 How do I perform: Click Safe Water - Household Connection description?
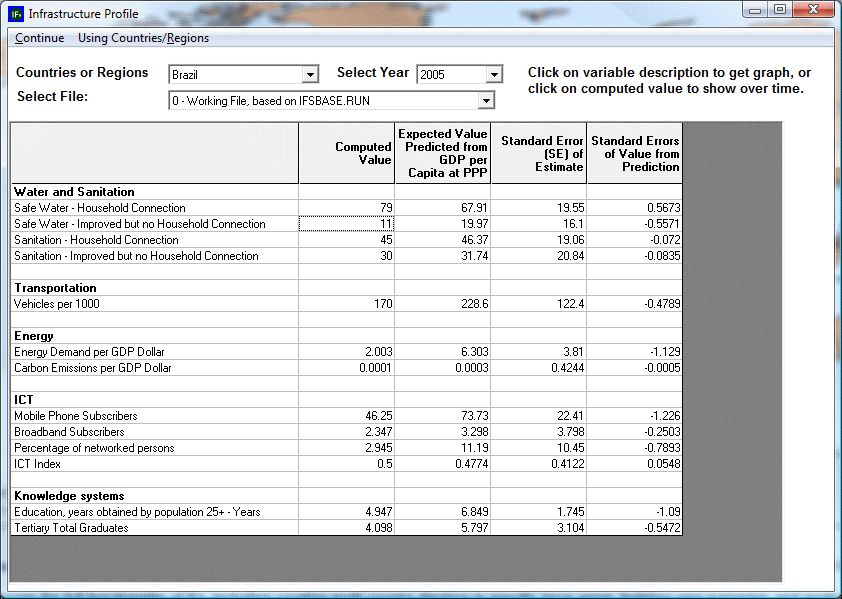[100, 208]
